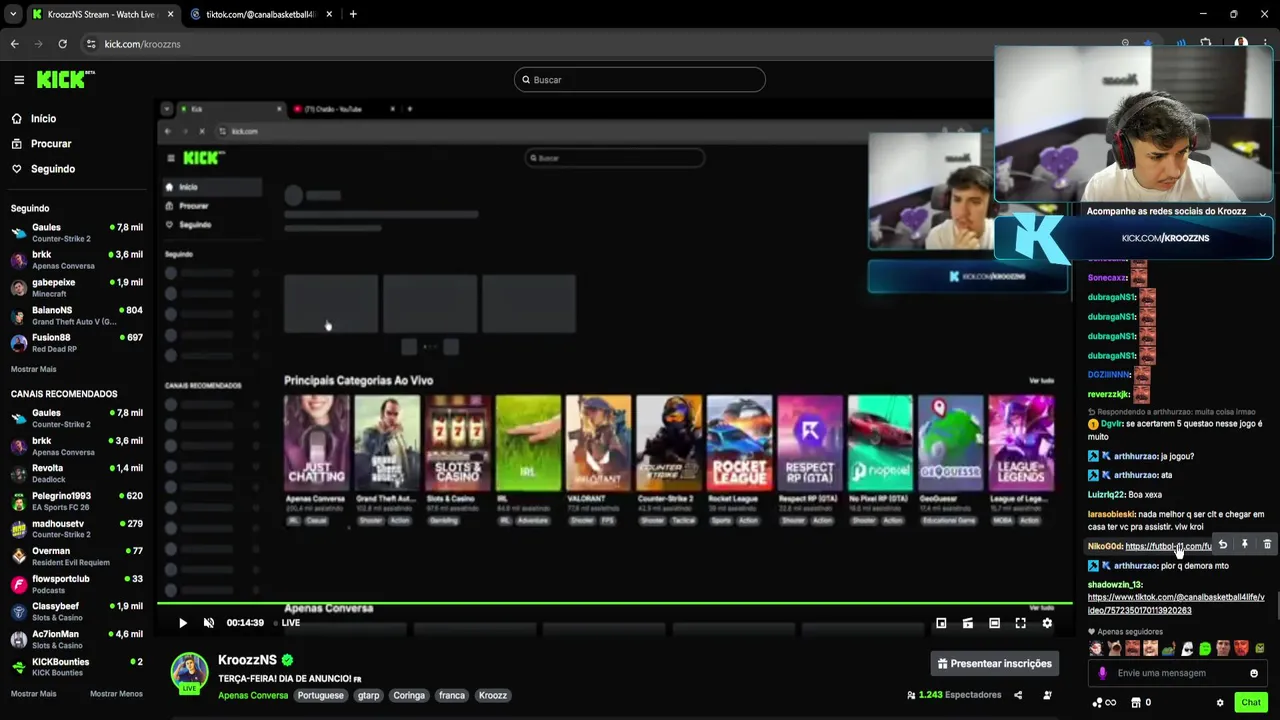This screenshot has height=720, width=1280.
Task: Focus the Buscar search field
Action: (x=640, y=80)
